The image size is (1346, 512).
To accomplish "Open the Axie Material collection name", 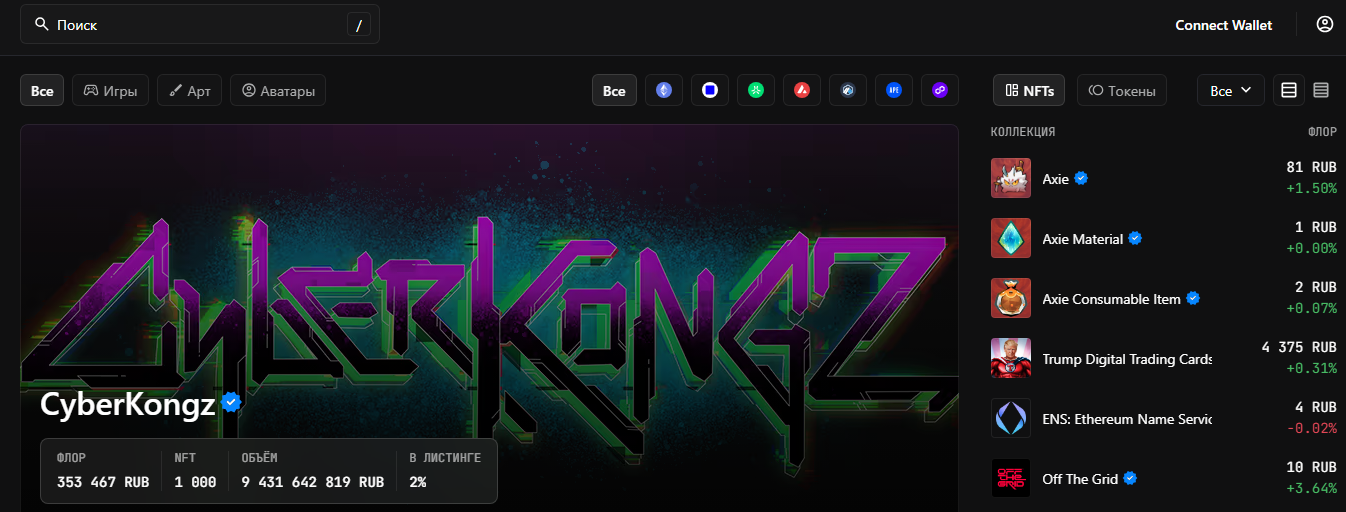I will pos(1082,239).
